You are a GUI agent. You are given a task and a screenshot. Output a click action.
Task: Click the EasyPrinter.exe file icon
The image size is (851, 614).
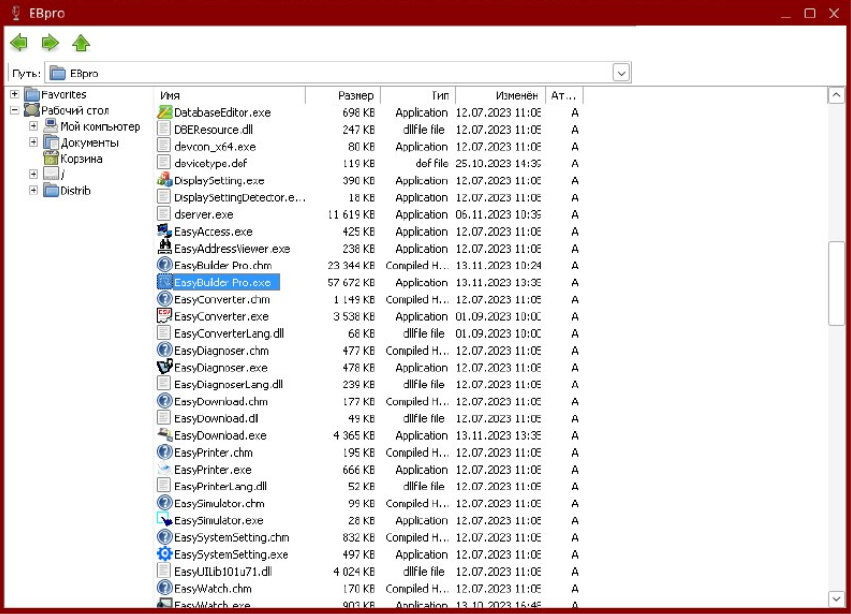164,469
